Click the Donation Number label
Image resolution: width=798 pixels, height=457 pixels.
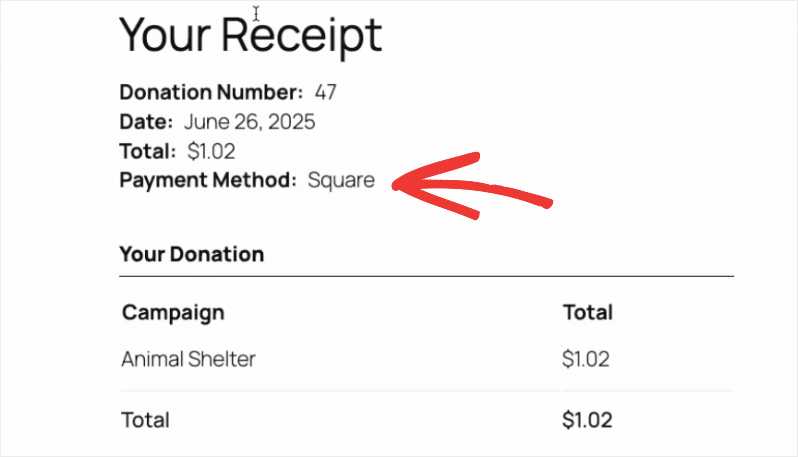pyautogui.click(x=211, y=92)
